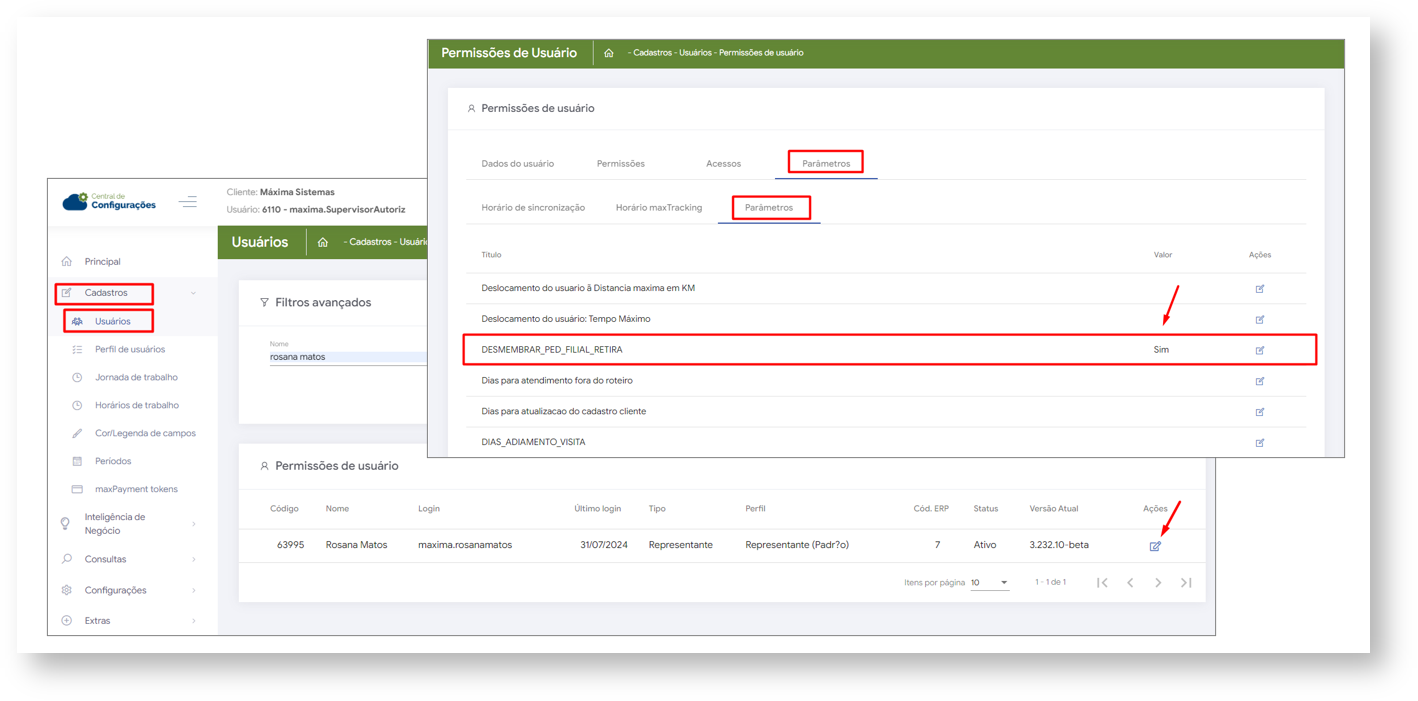Edit Deslocamento do usuario Tempo Máximo parameter
Screen dimensions: 1418x701
1259,320
